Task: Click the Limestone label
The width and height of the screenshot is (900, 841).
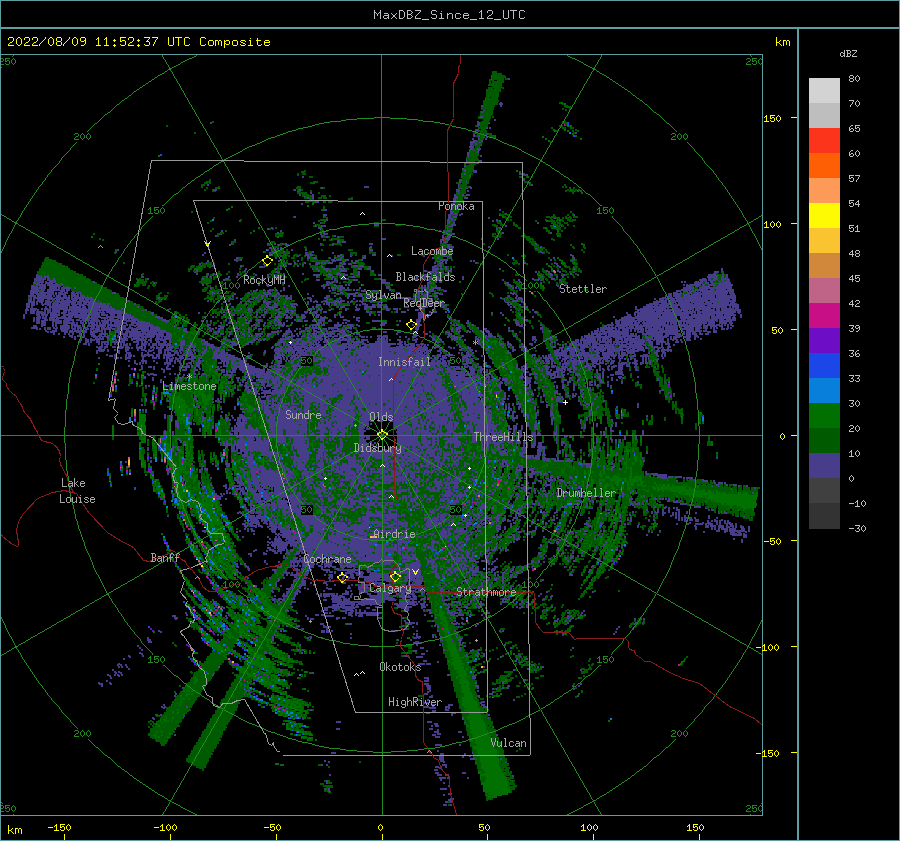Action: tap(189, 386)
